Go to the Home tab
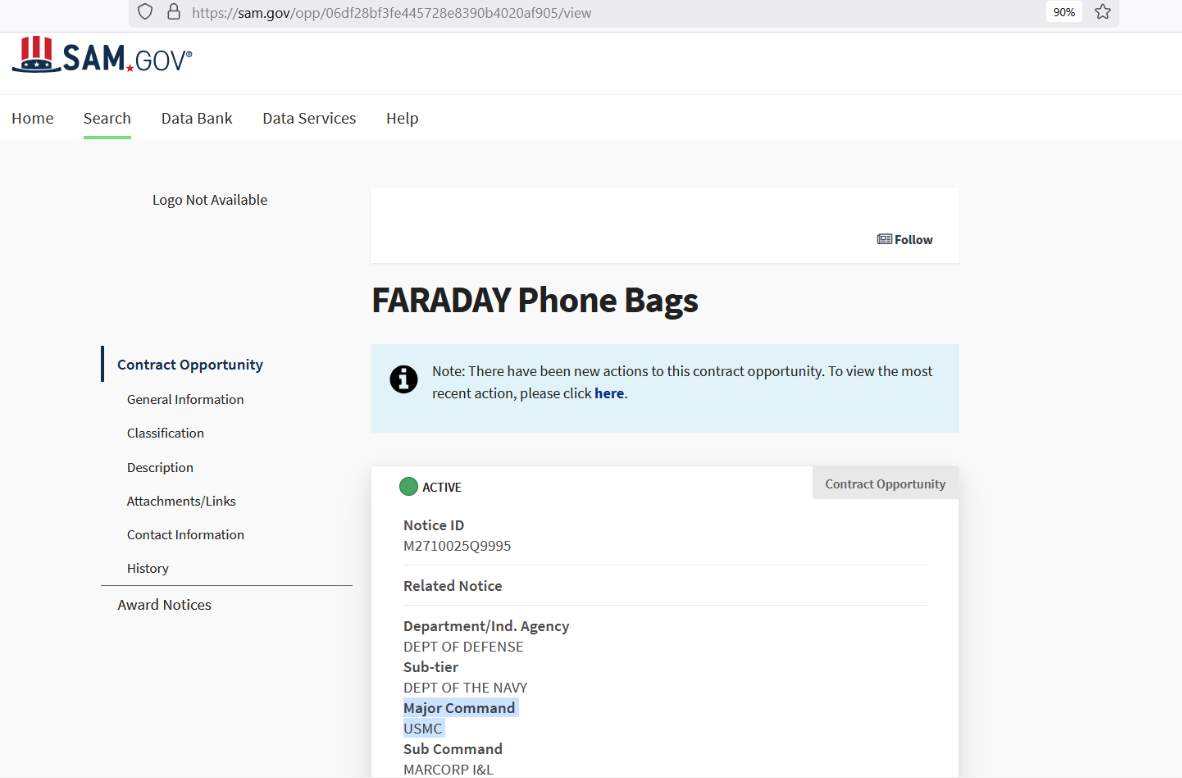Viewport: 1182px width, 778px height. (32, 118)
